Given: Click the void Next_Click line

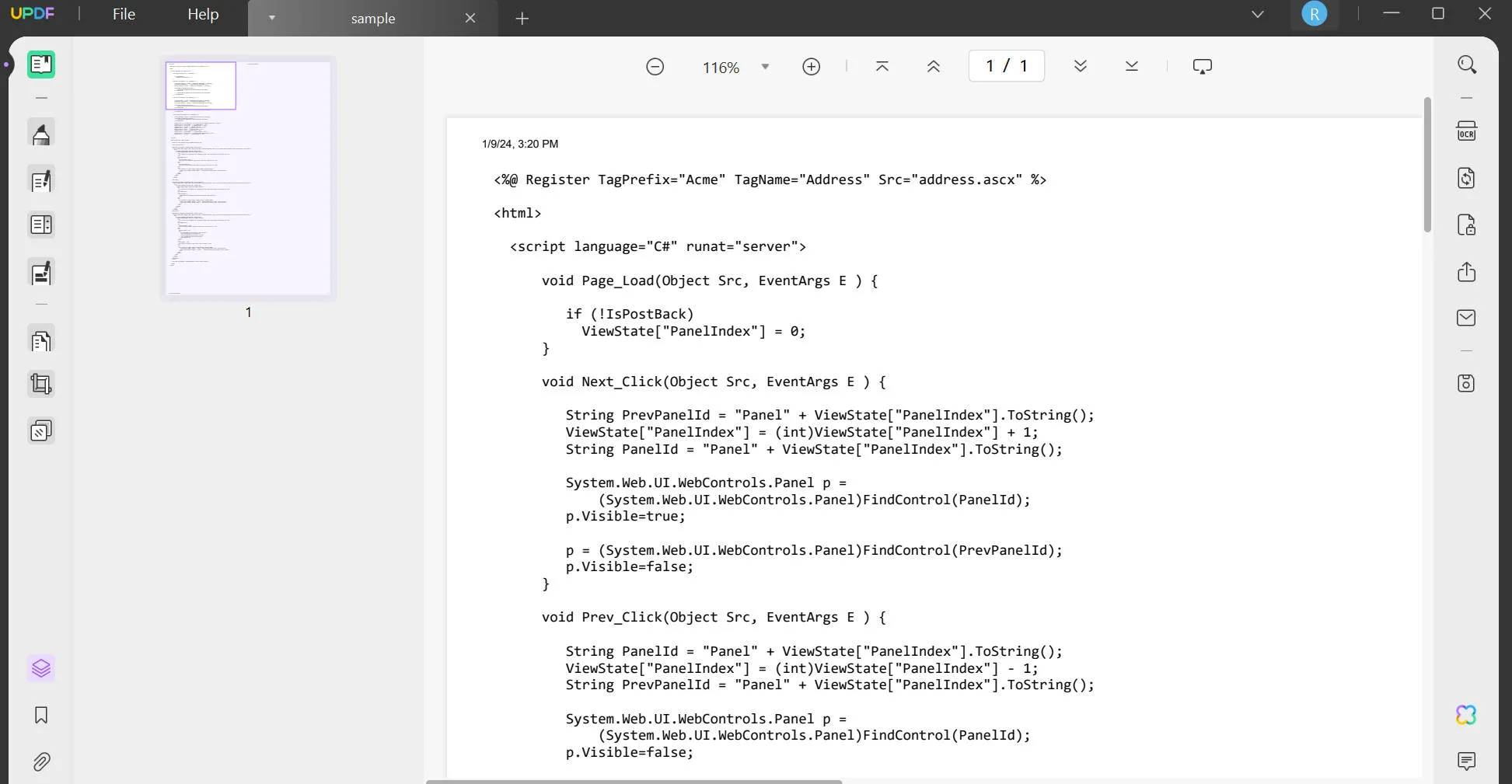Looking at the screenshot, I should tap(714, 382).
